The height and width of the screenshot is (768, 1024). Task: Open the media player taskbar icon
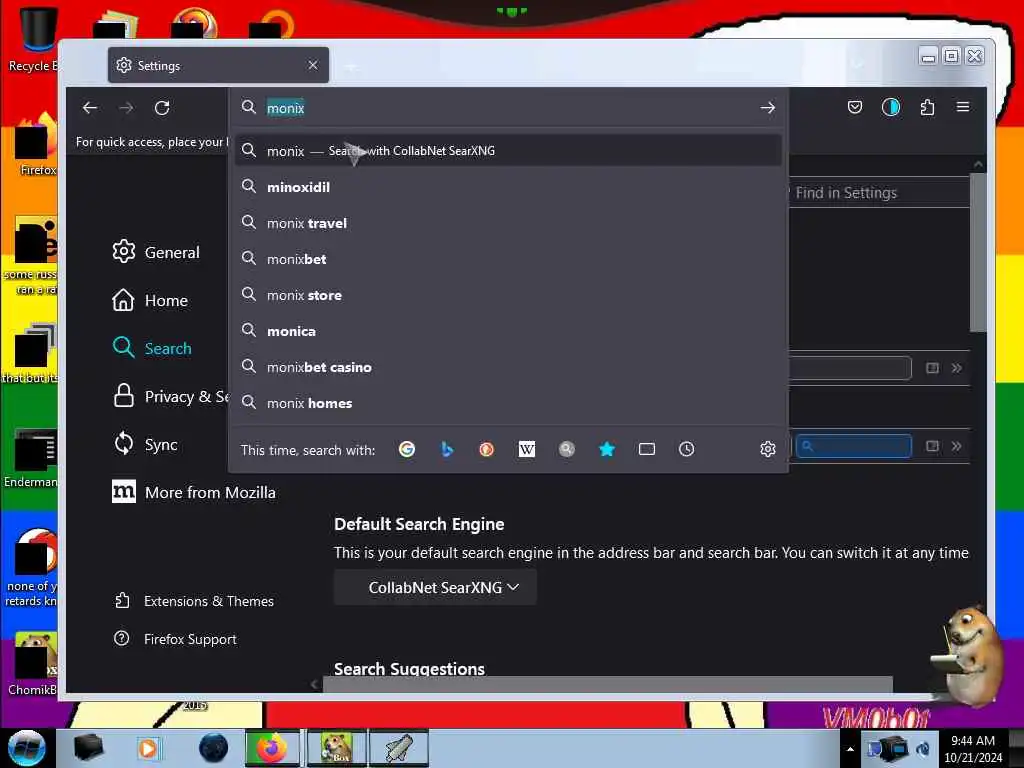(x=148, y=748)
